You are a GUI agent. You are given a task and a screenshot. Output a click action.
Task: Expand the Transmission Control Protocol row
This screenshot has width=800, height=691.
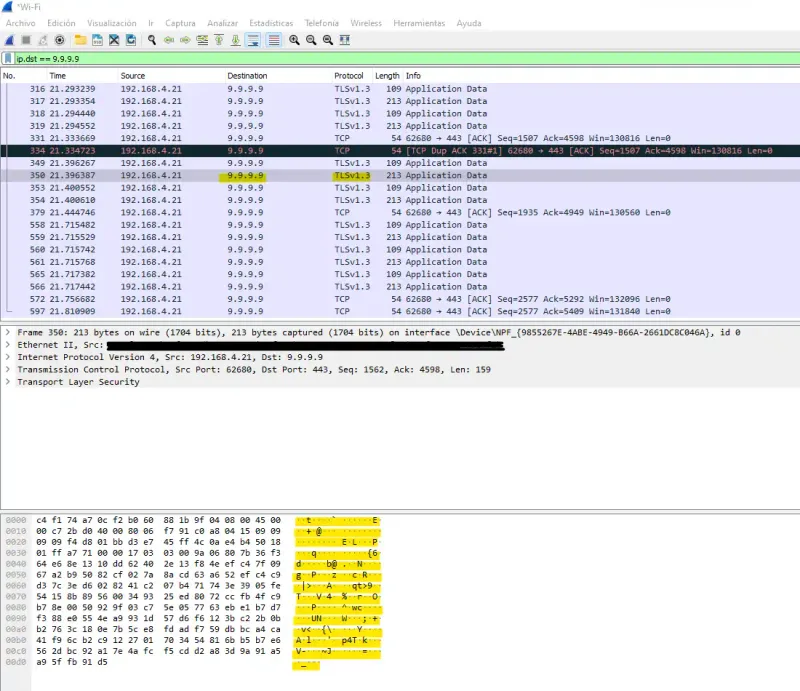[8, 369]
